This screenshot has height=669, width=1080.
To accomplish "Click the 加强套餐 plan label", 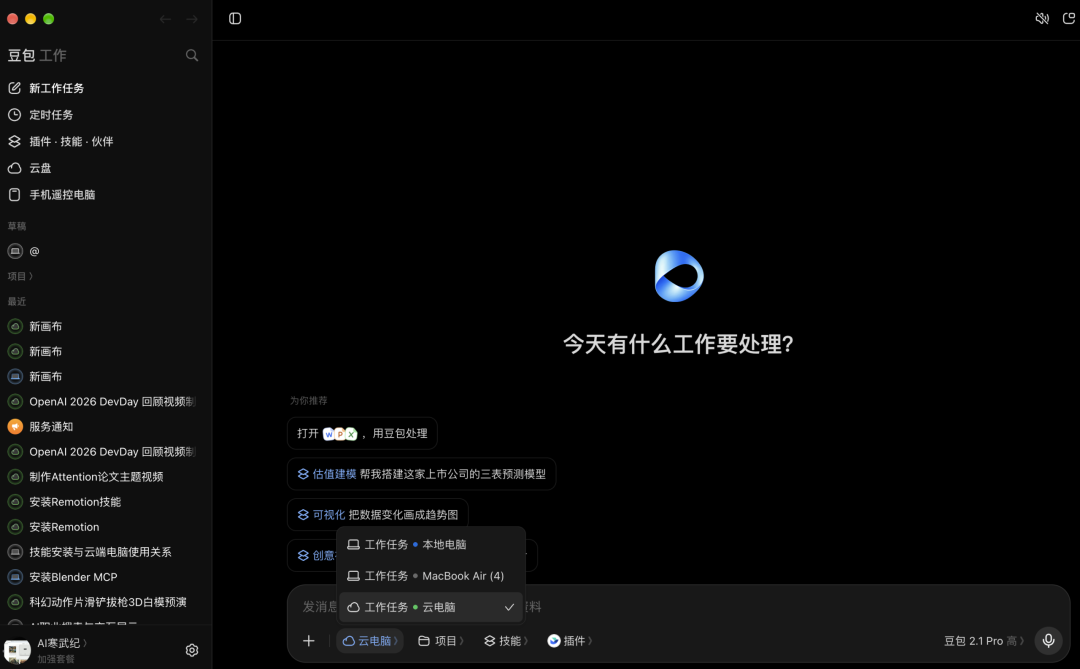I will (56, 659).
